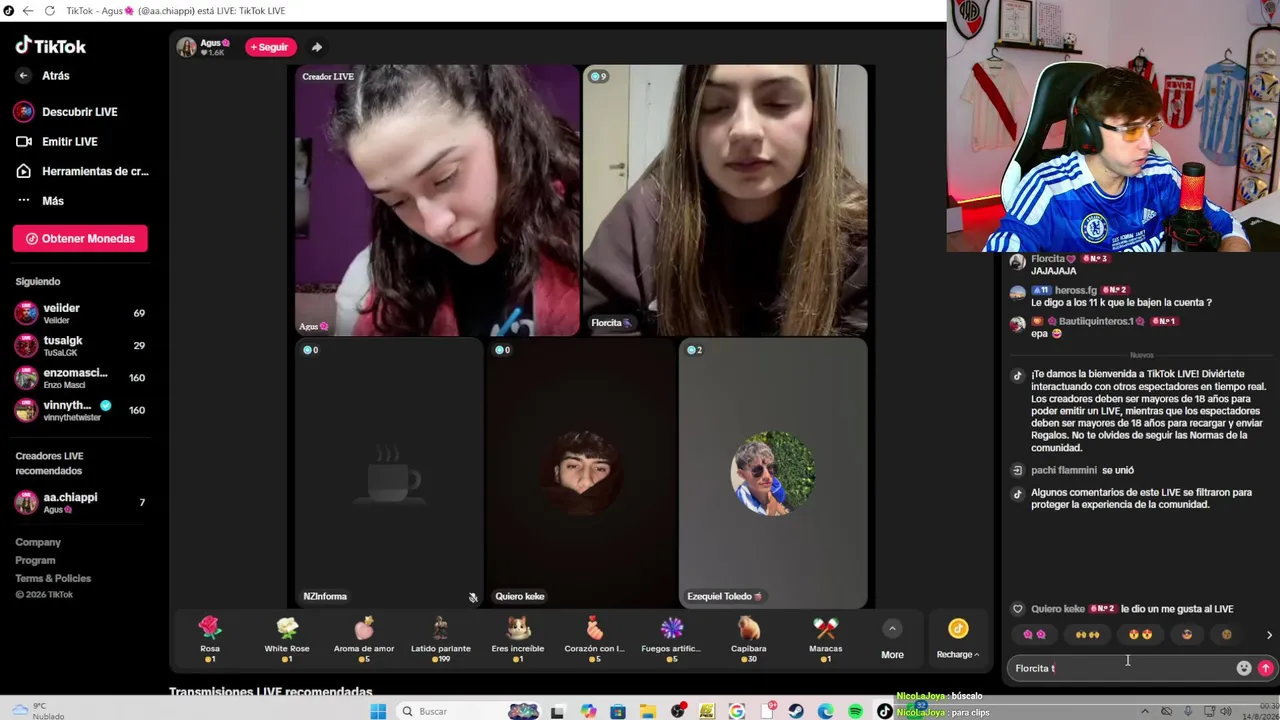Send a Maracas gift
Viewport: 1280px width, 720px height.
(826, 639)
